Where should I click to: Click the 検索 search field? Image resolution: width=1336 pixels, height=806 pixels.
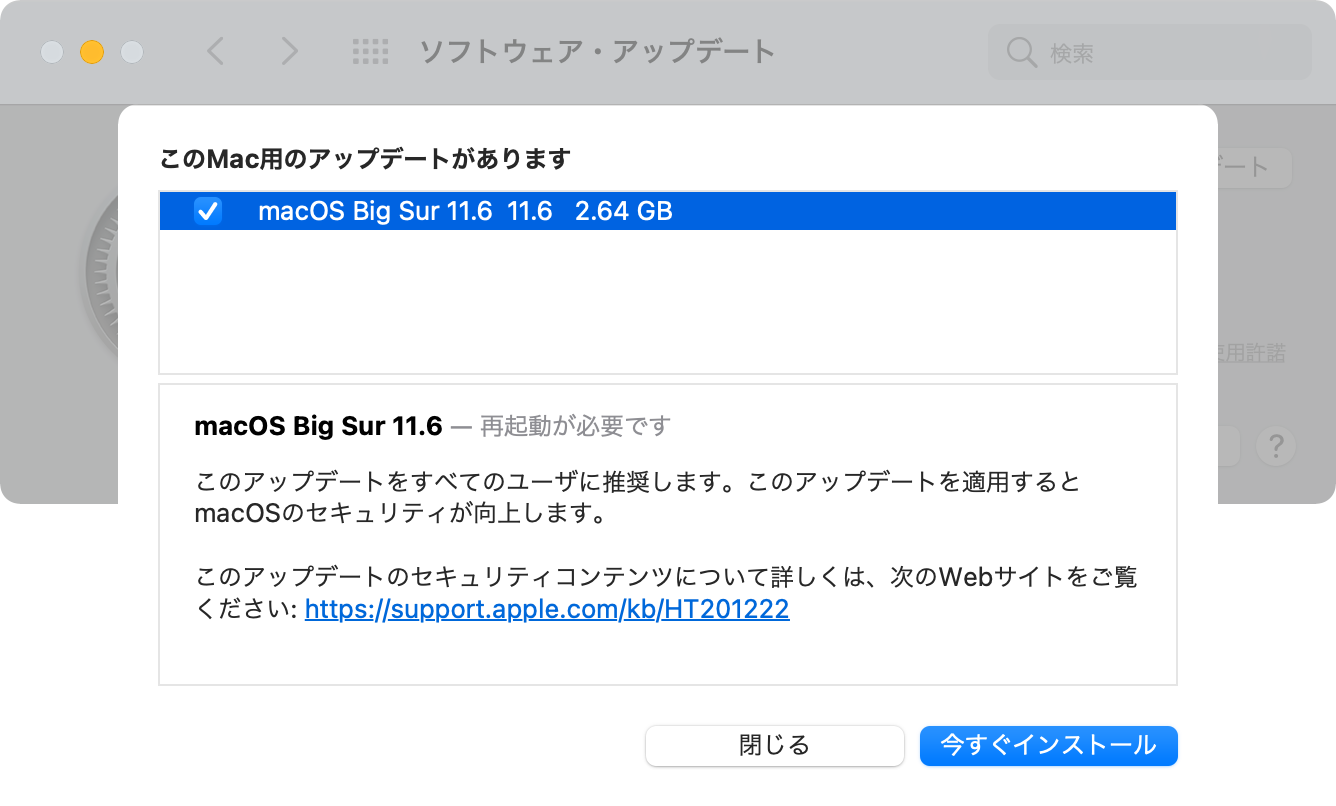(1149, 52)
